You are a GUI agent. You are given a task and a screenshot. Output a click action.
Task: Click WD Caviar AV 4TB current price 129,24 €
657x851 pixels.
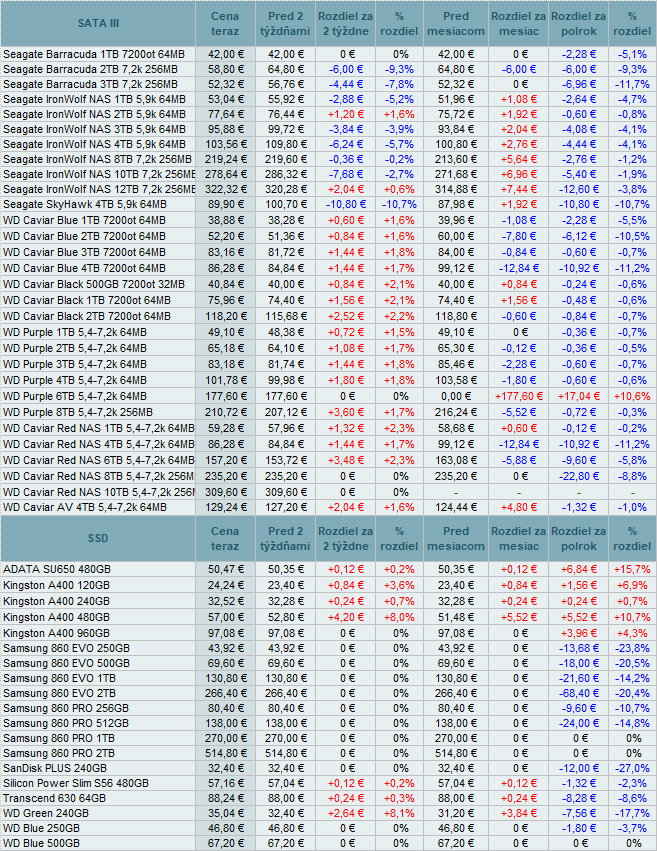[x=226, y=507]
